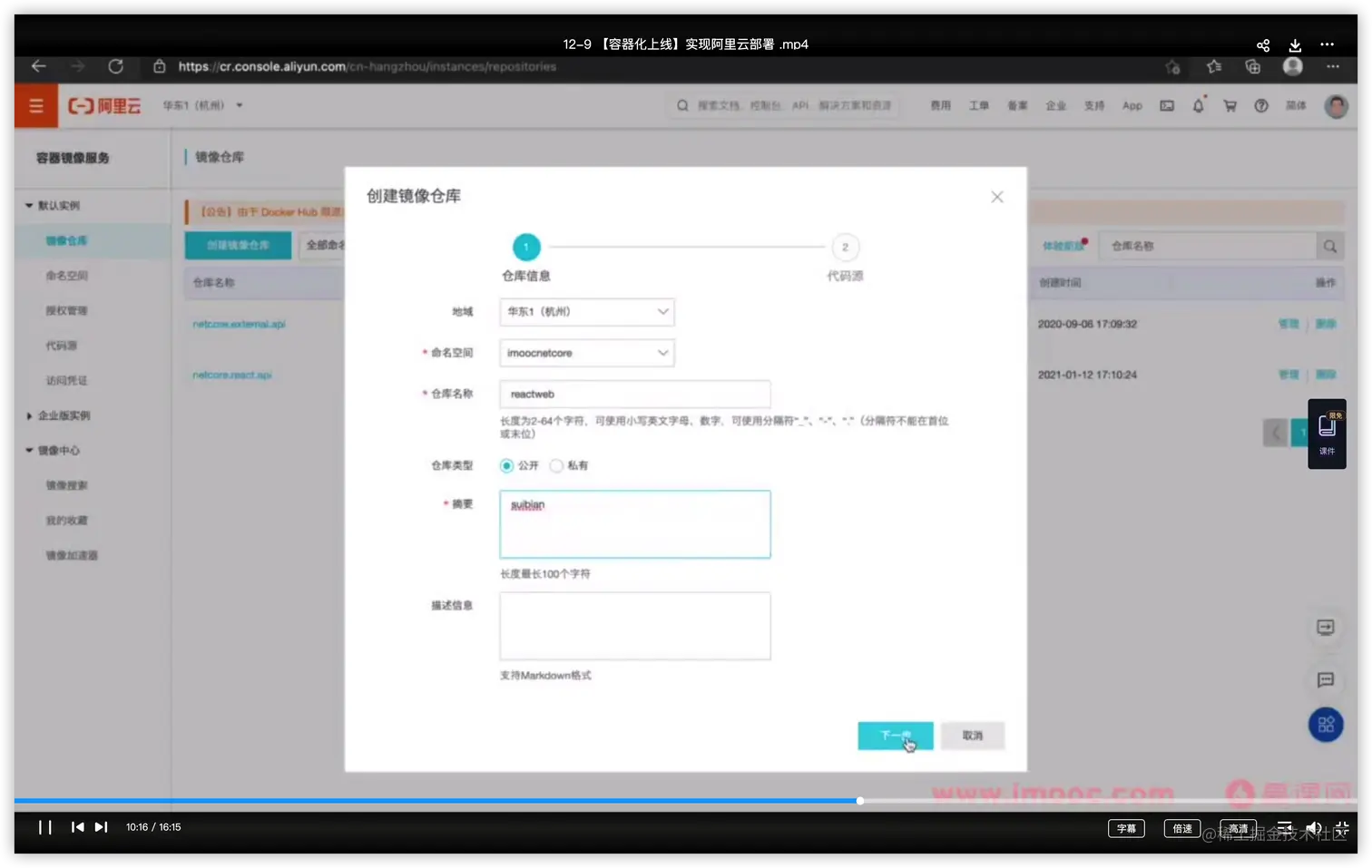Image resolution: width=1372 pixels, height=868 pixels.
Task: Click the help question mark icon
Action: click(1261, 106)
